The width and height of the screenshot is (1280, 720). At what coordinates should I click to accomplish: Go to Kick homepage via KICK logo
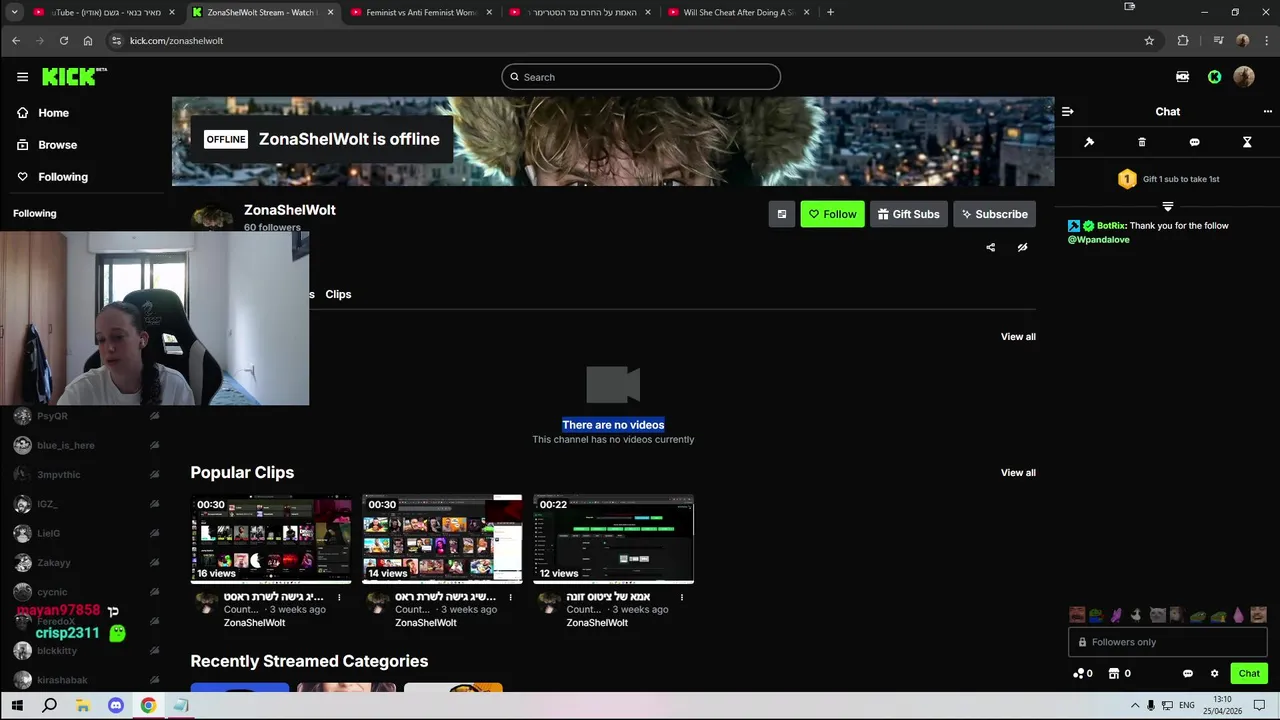(x=73, y=77)
